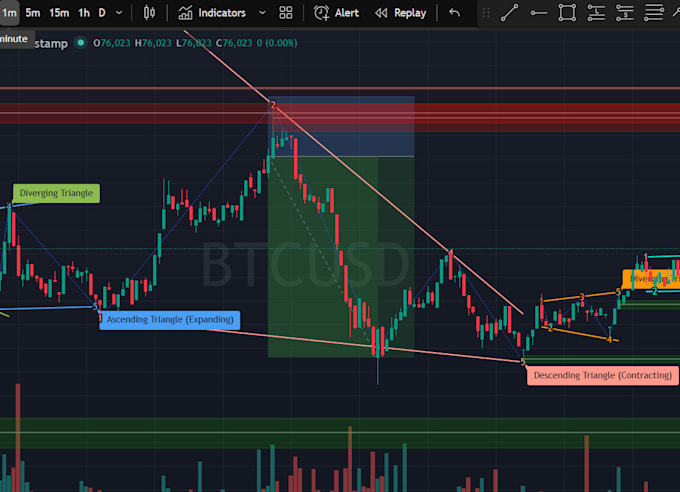Screen dimensions: 680x492
Task: Click the C76,023 close price value
Action: pyautogui.click(x=234, y=43)
